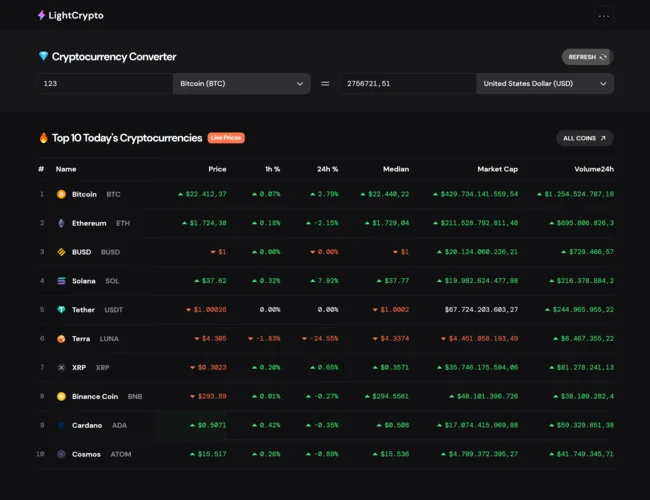Select the Tether name in row 5
This screenshot has height=500, width=650.
click(x=83, y=310)
